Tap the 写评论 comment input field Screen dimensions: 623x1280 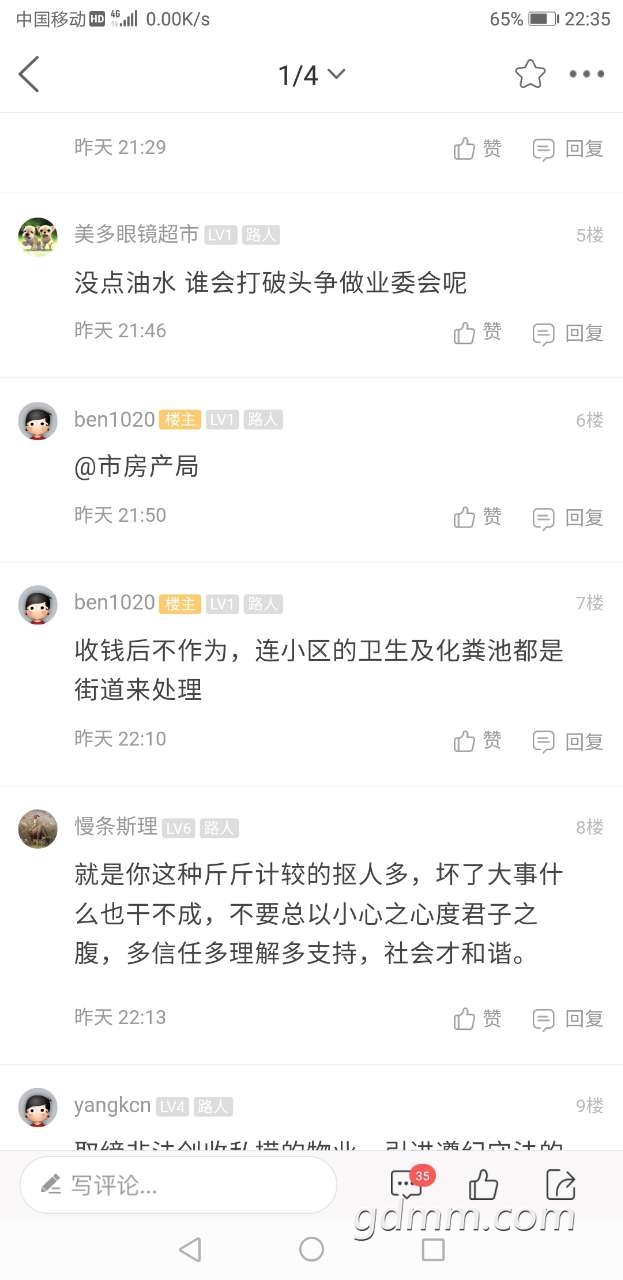(x=178, y=1186)
